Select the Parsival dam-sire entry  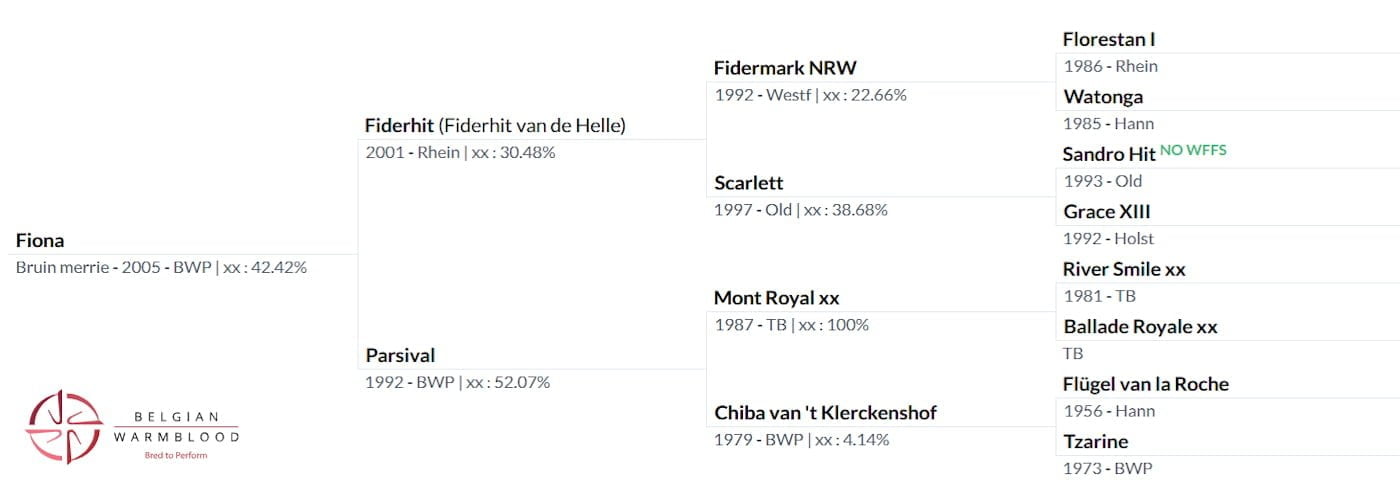[x=400, y=355]
